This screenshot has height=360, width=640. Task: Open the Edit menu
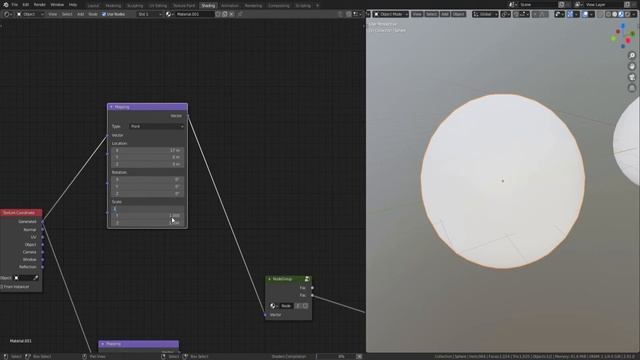26,4
